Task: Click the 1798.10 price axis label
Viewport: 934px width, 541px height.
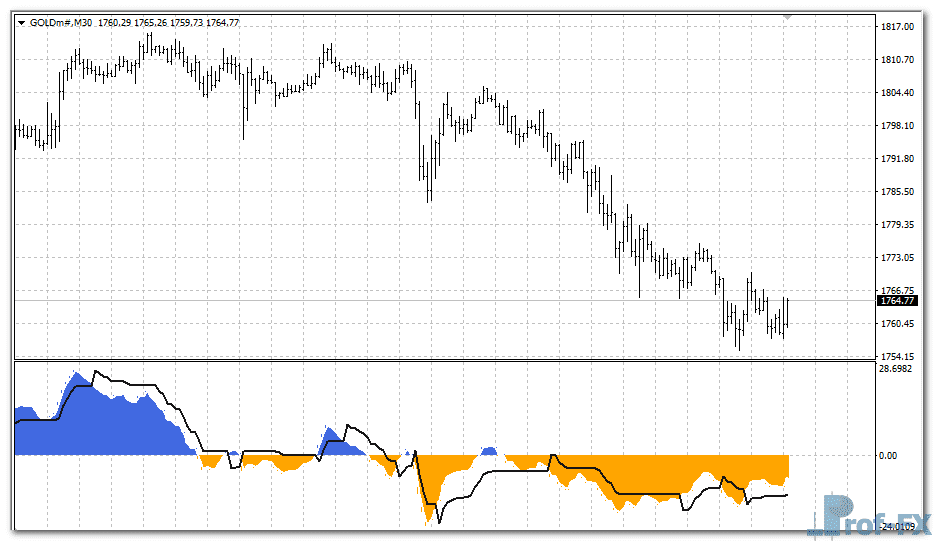Action: (895, 126)
